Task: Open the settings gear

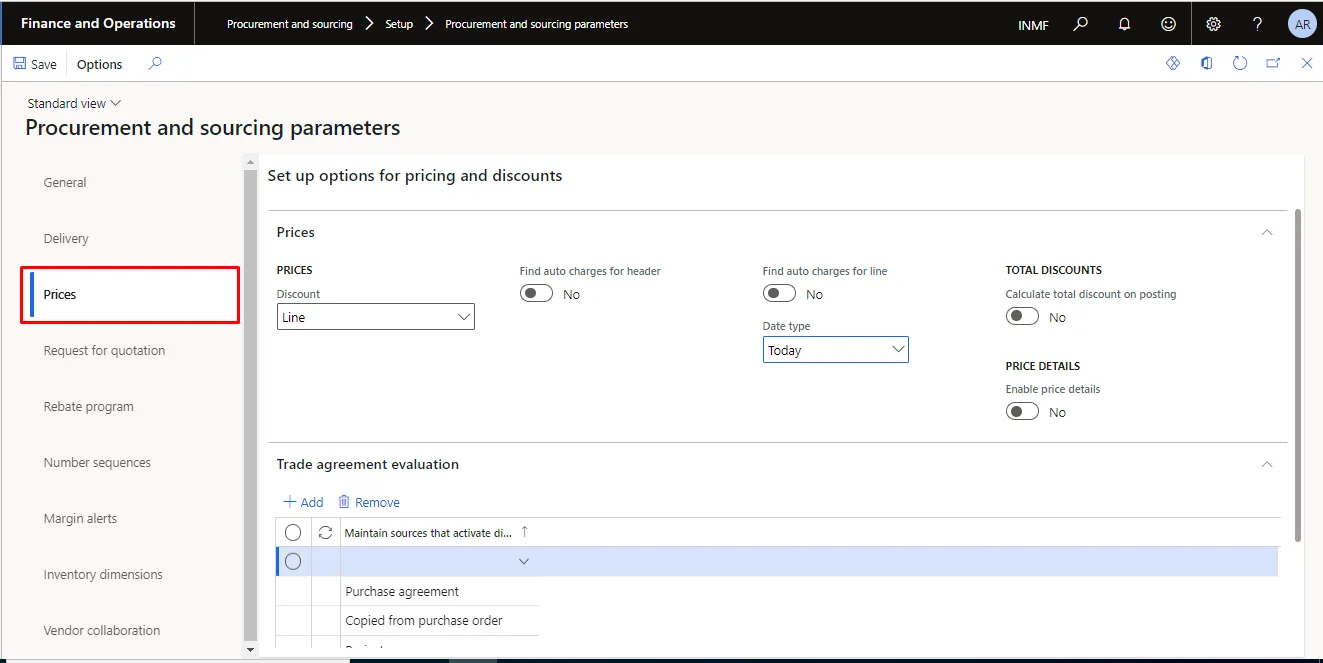Action: coord(1213,24)
